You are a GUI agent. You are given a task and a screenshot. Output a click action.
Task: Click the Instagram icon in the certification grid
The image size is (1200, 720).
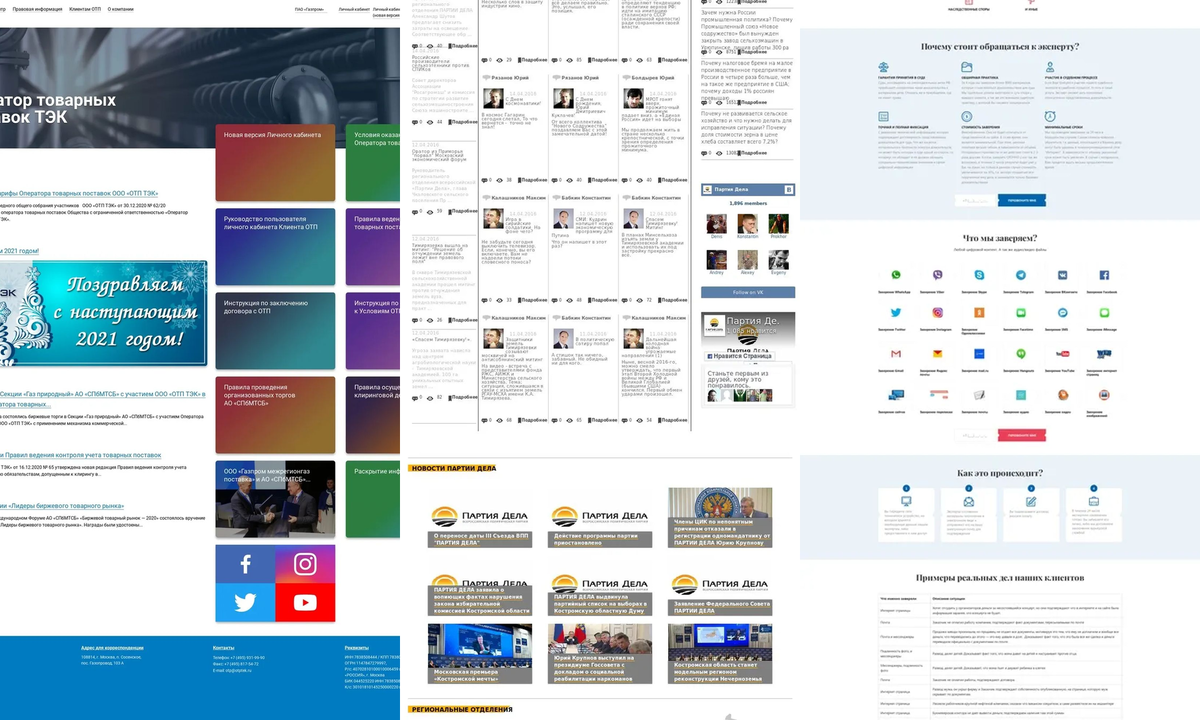(x=938, y=313)
